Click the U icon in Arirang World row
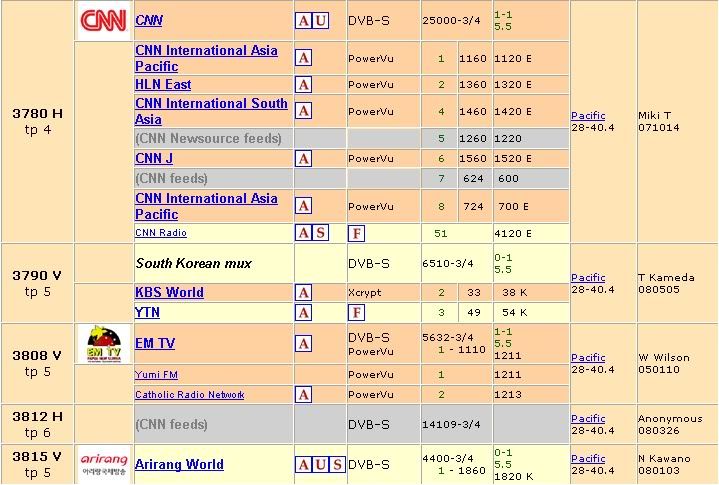Viewport: 719px width, 485px height. [321, 464]
